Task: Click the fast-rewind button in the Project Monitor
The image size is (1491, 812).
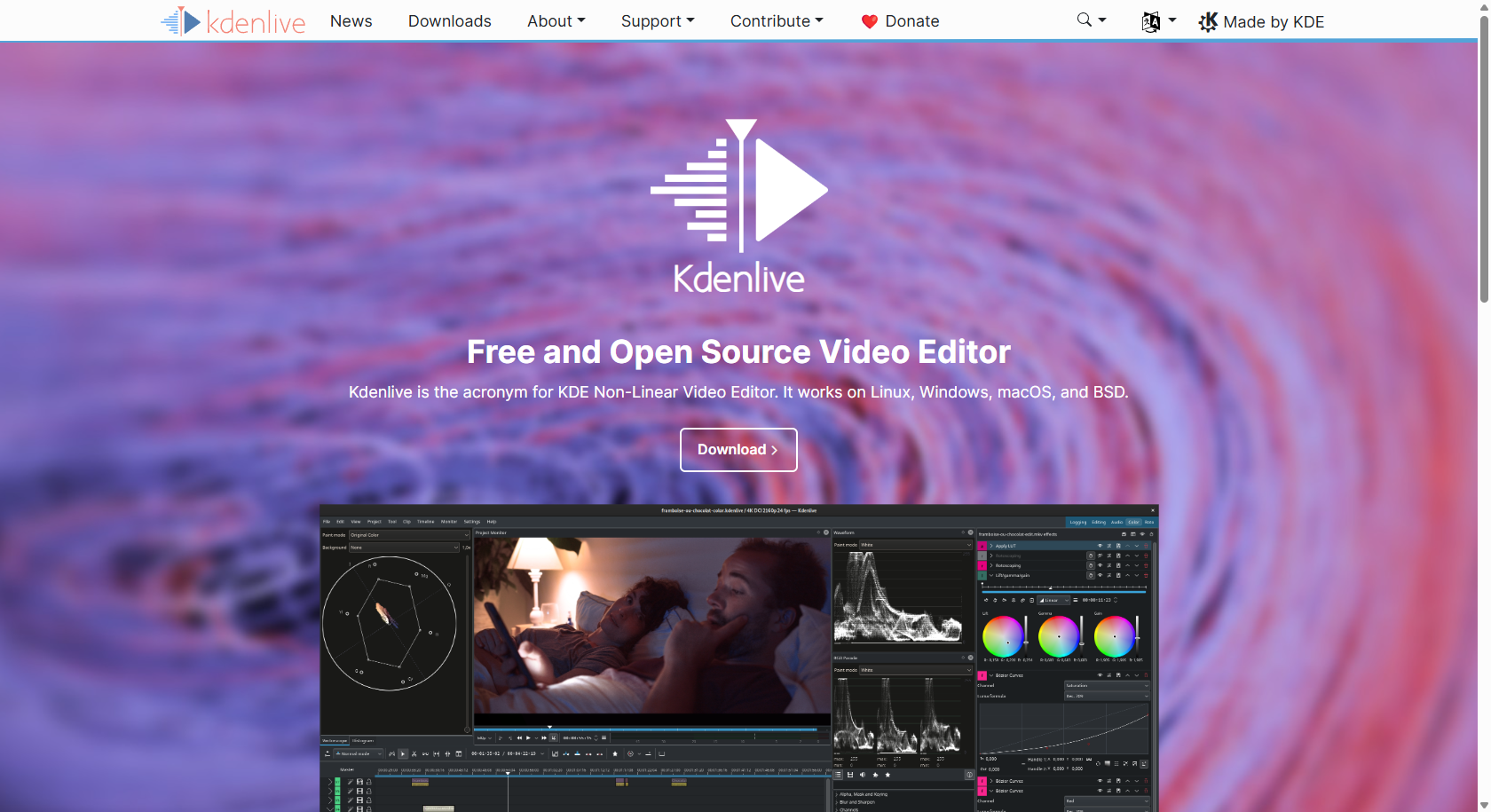Action: point(520,737)
